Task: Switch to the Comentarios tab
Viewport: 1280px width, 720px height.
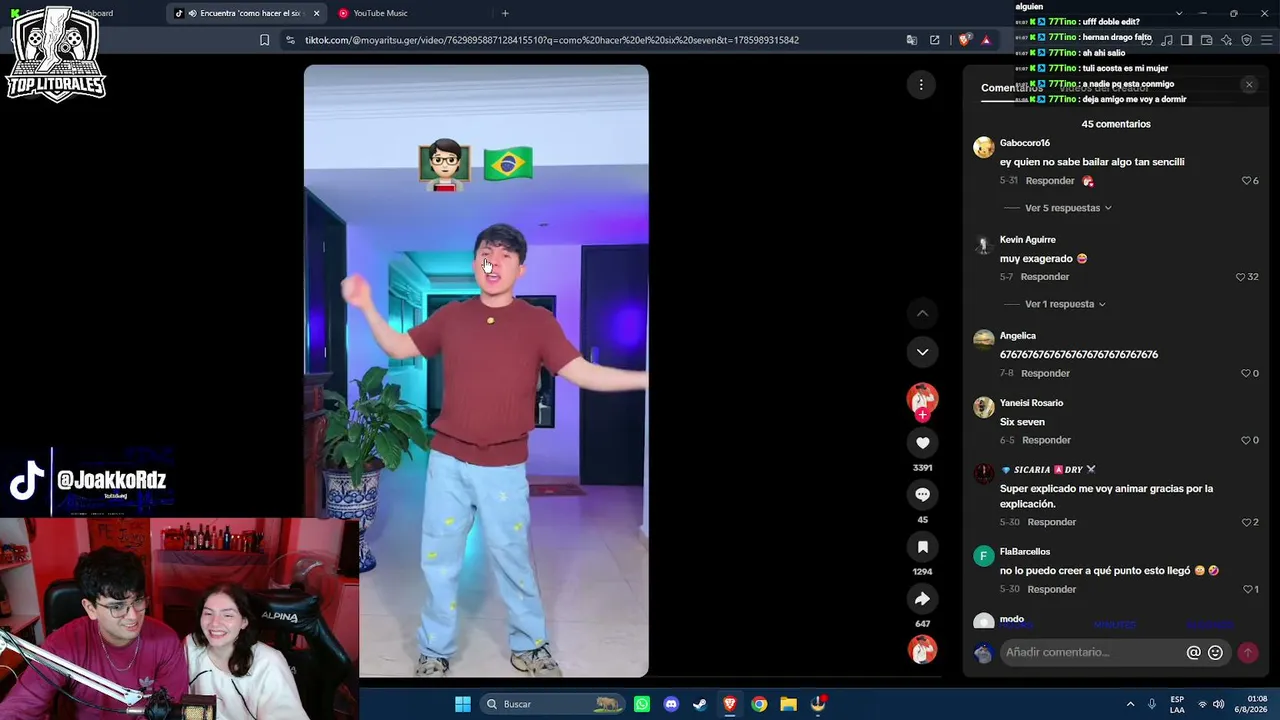Action: point(1012,88)
